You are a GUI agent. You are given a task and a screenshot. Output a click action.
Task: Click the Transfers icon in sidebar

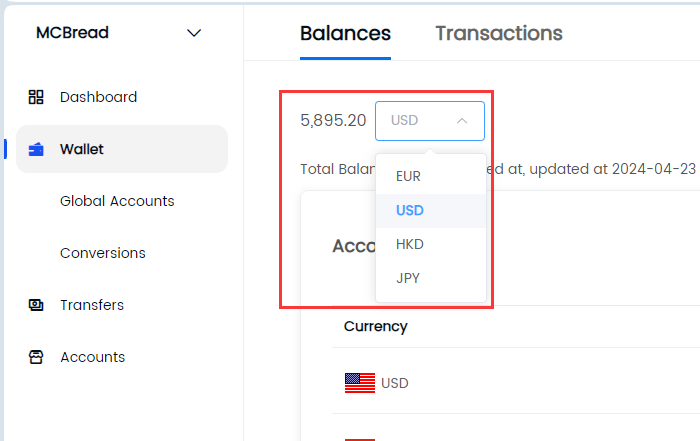tap(36, 305)
